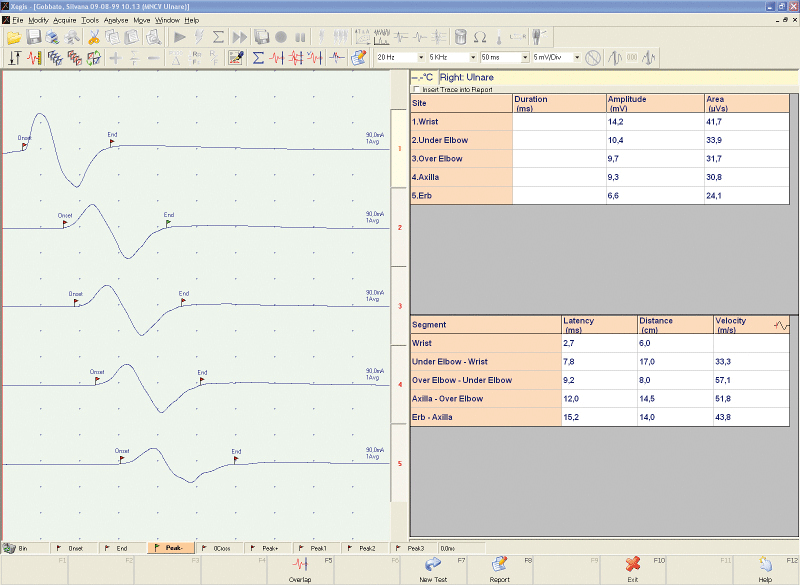Viewport: 800px width, 585px height.
Task: Open the 20 Hz low filter dropdown
Action: (x=420, y=58)
